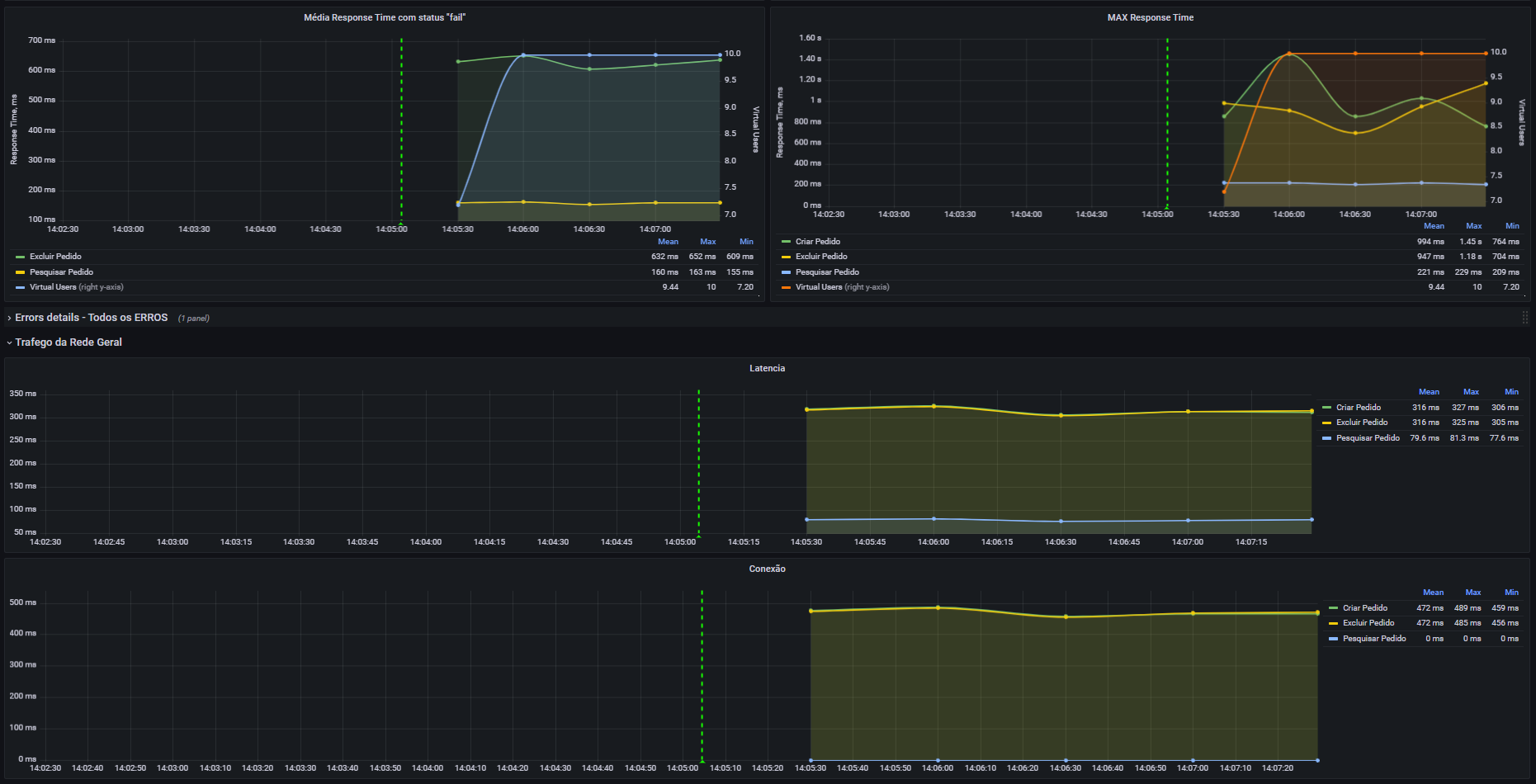Open the MAX Response Time panel title menu
Image resolution: width=1536 pixels, height=784 pixels.
coord(1150,17)
